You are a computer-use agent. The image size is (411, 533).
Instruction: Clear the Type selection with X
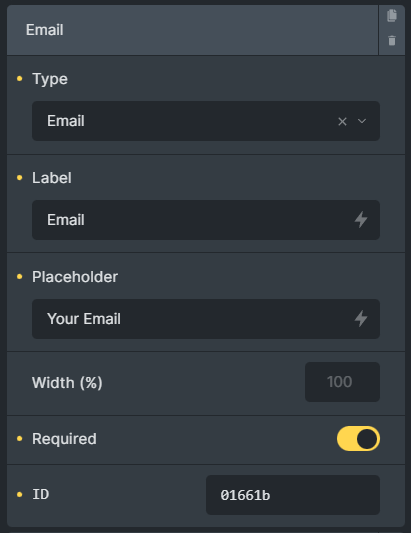342,121
